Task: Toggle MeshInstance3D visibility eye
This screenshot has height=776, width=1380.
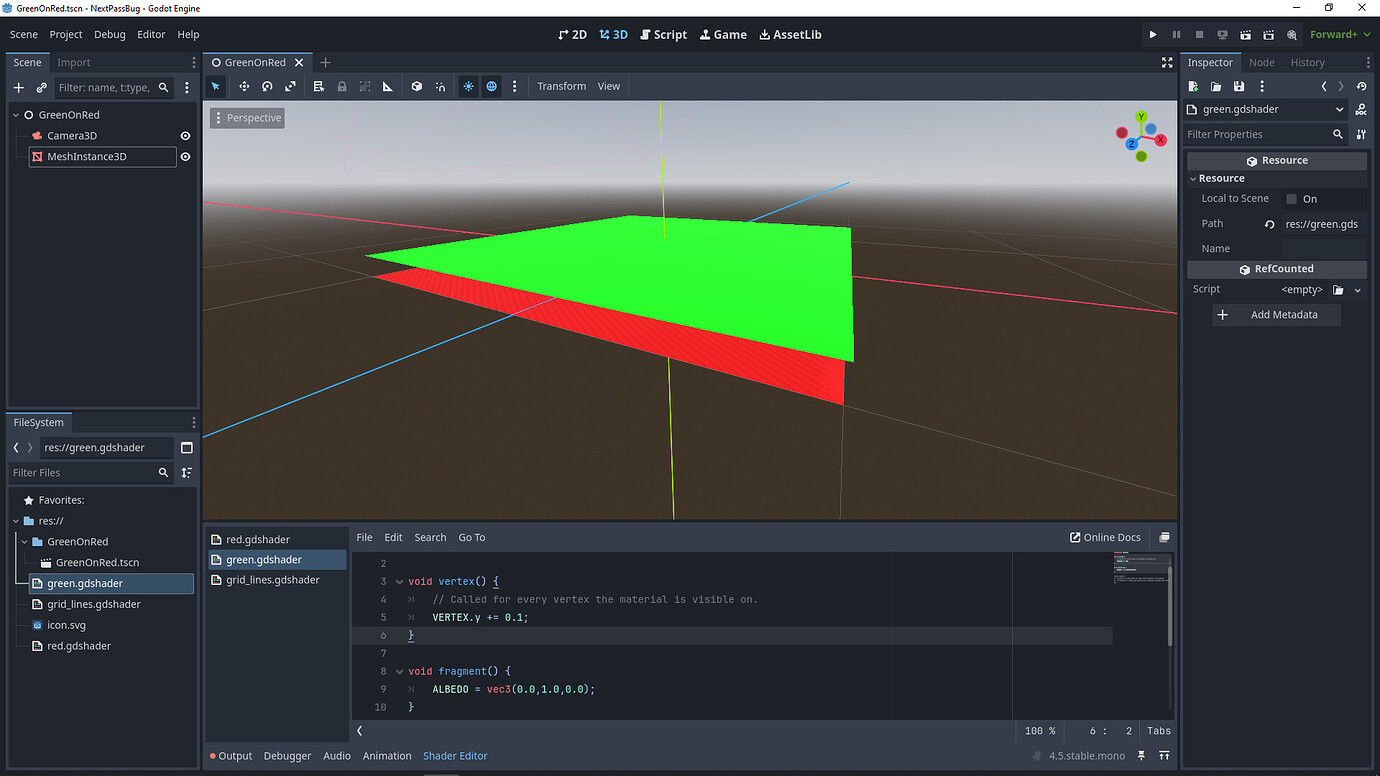Action: tap(185, 157)
